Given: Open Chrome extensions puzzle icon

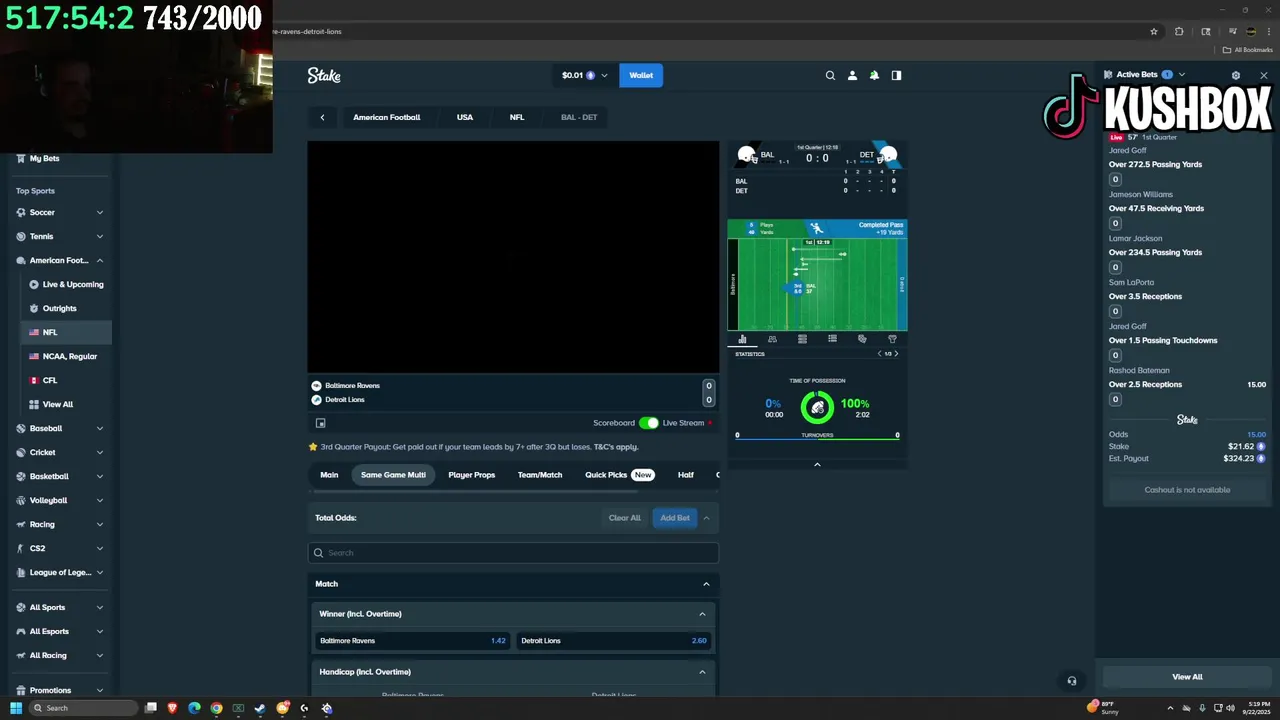Looking at the screenshot, I should click(1179, 31).
